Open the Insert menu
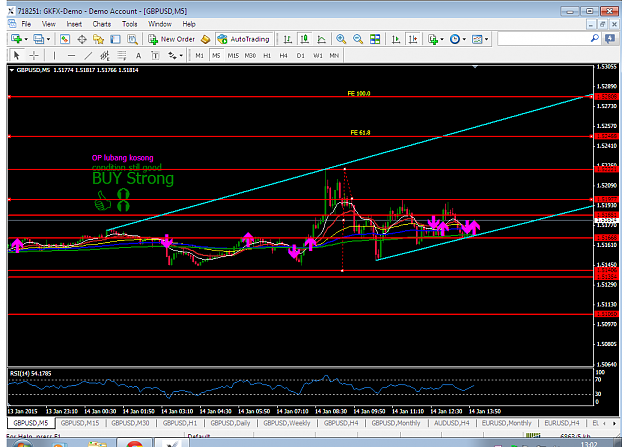 (x=74, y=24)
